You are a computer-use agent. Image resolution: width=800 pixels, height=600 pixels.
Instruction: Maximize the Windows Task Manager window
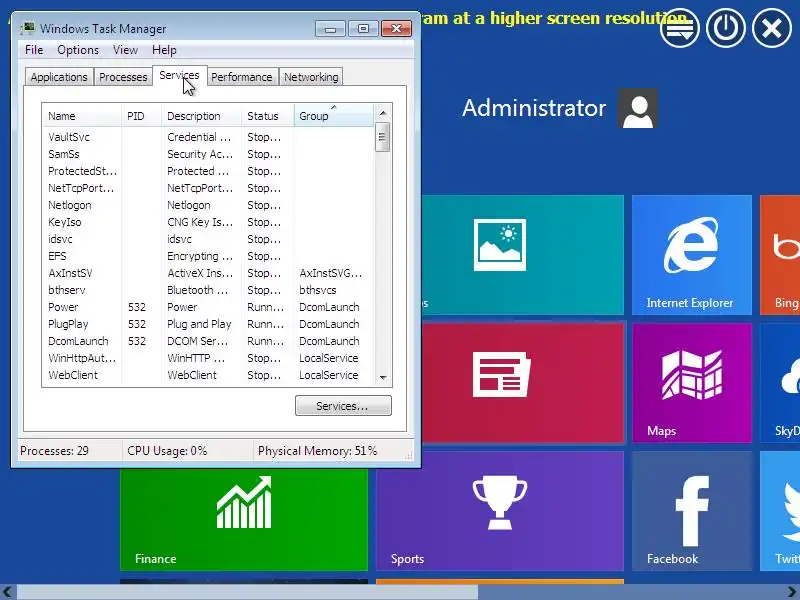(363, 29)
